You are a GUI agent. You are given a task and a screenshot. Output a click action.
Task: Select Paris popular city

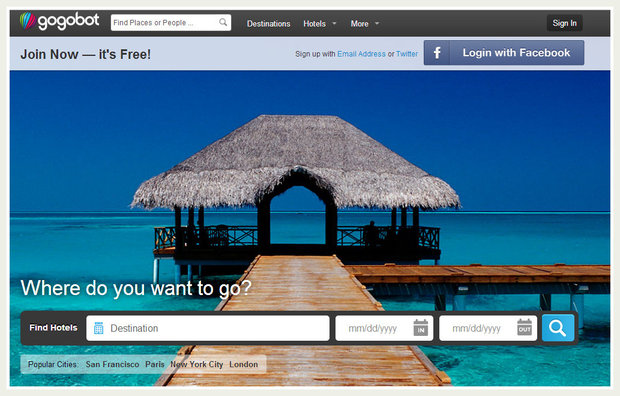(155, 364)
